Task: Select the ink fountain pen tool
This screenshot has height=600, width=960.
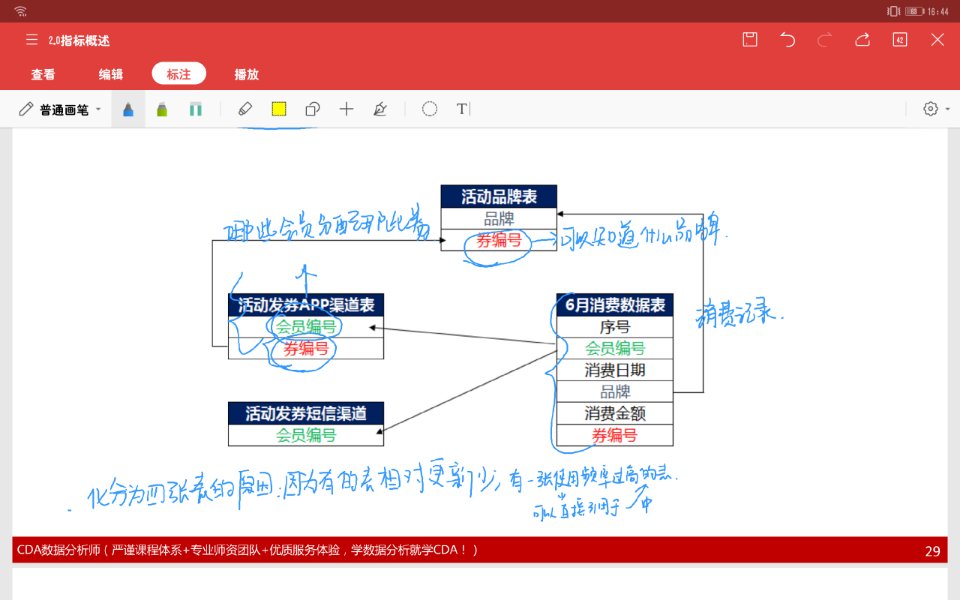Action: [380, 109]
